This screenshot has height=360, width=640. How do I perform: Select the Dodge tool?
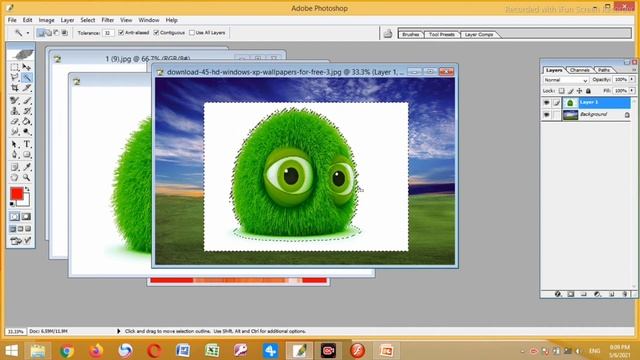[x=27, y=131]
